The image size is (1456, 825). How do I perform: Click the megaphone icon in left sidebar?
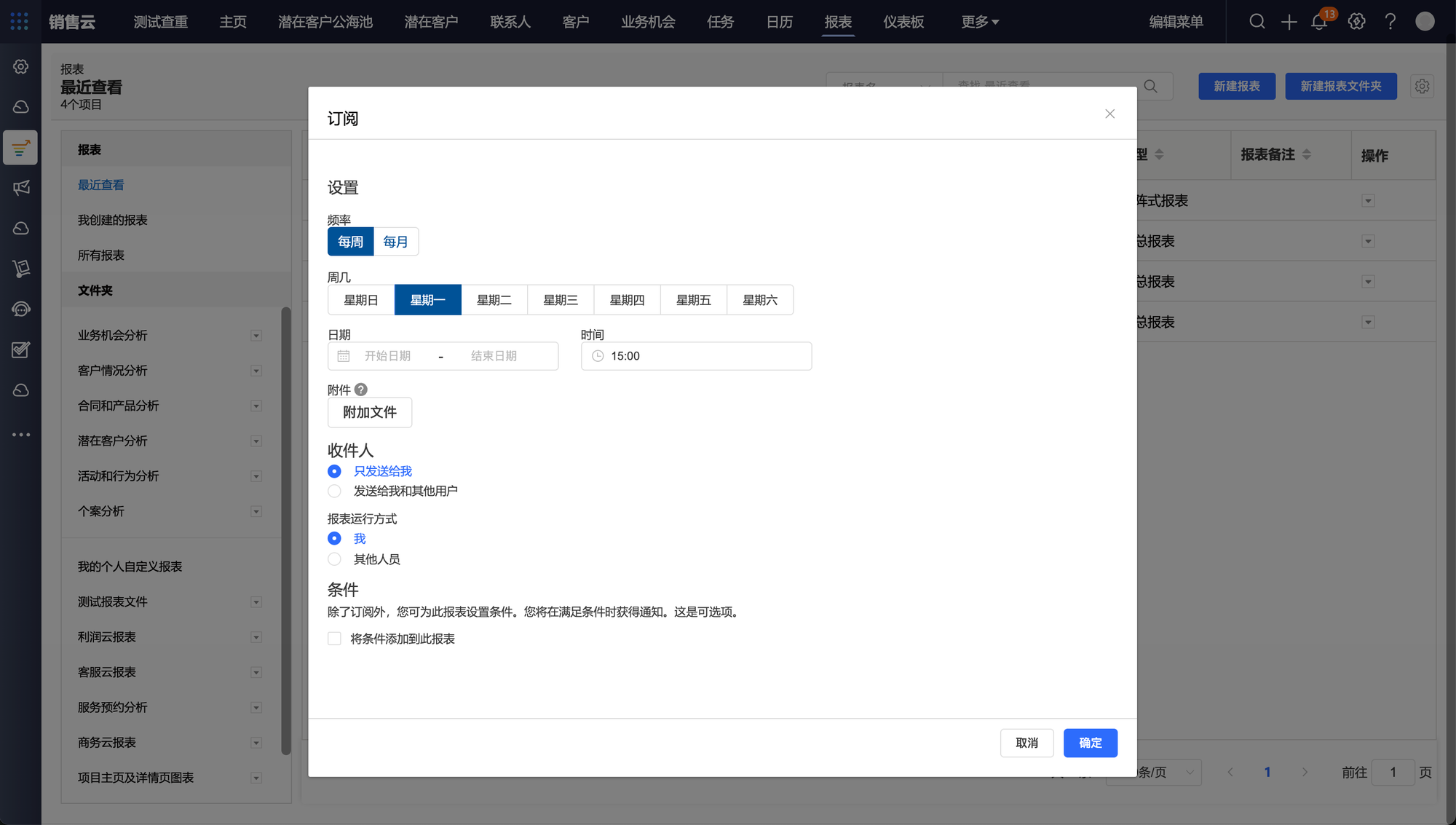coord(21,188)
